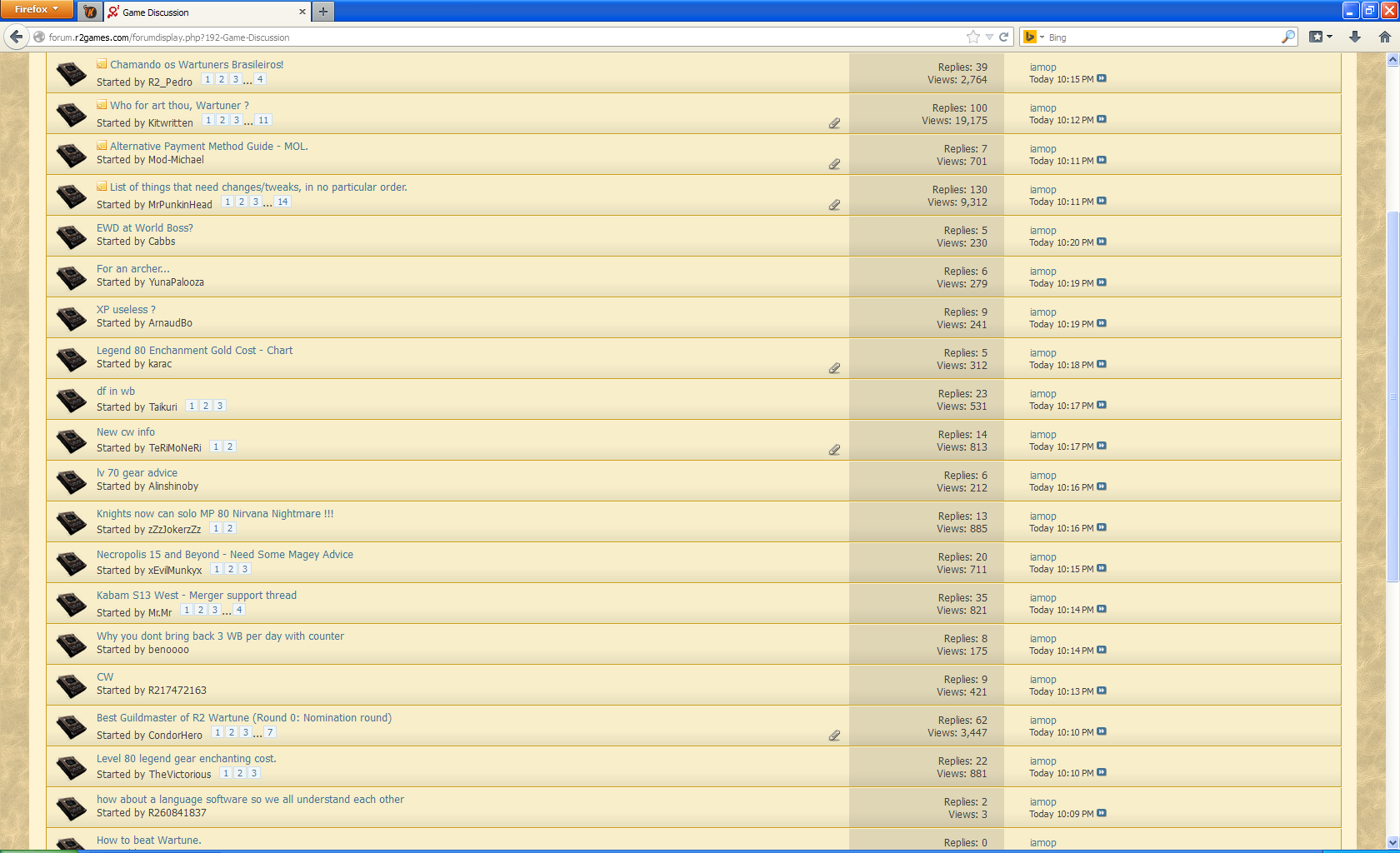
Task: Click thread icon beside 'XP useless ?'
Action: pos(72,318)
